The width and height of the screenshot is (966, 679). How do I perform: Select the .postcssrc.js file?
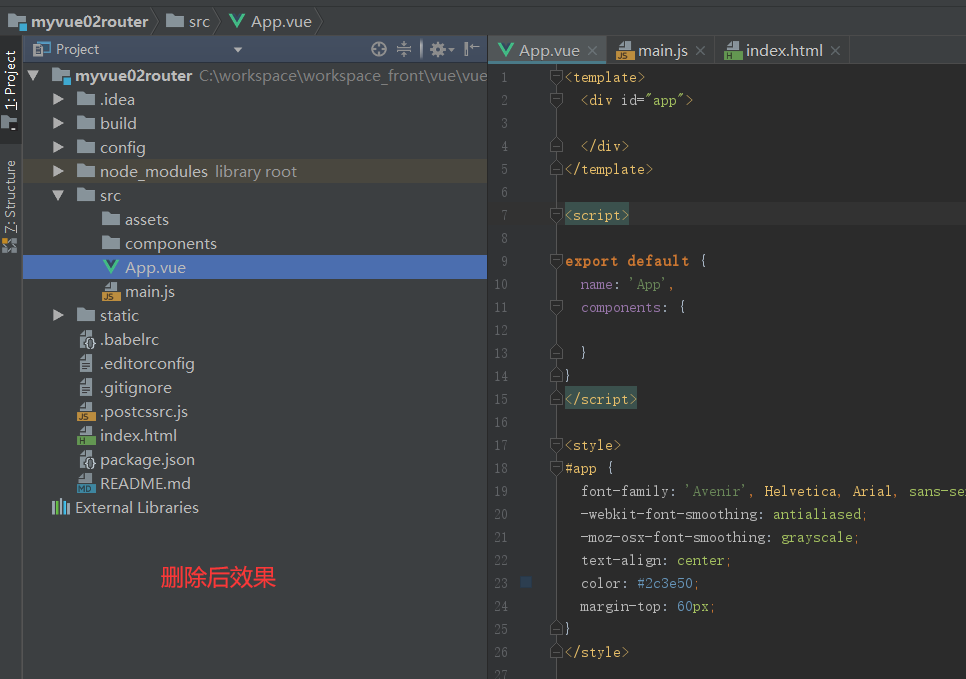point(132,412)
